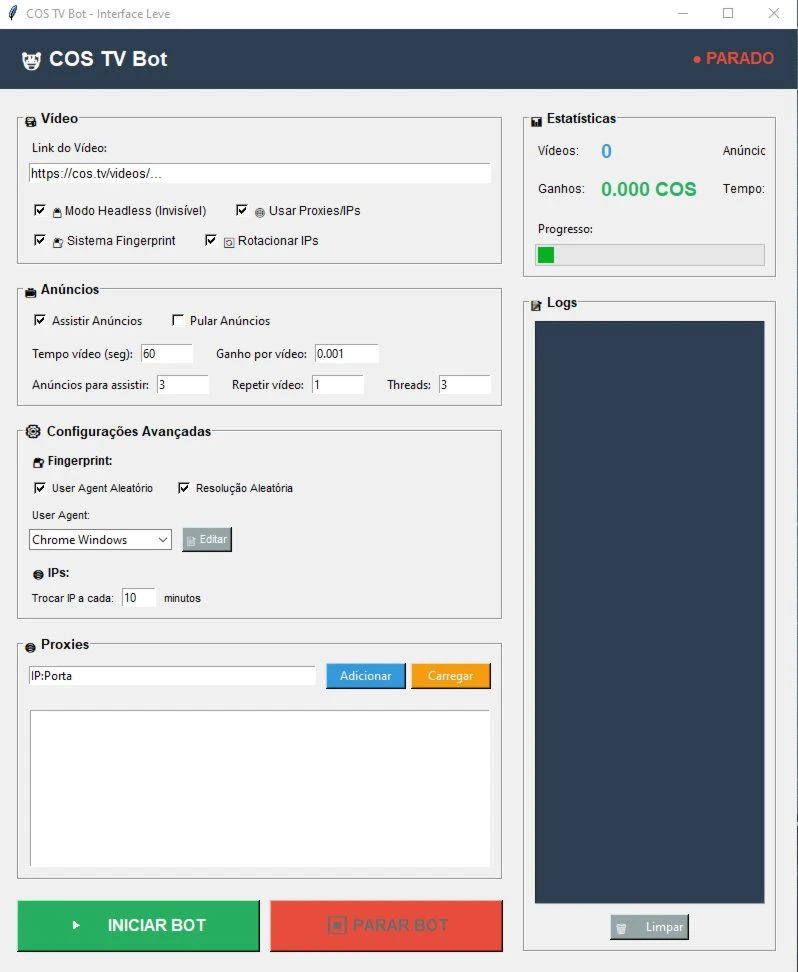Click the Threads input field

[x=464, y=385]
